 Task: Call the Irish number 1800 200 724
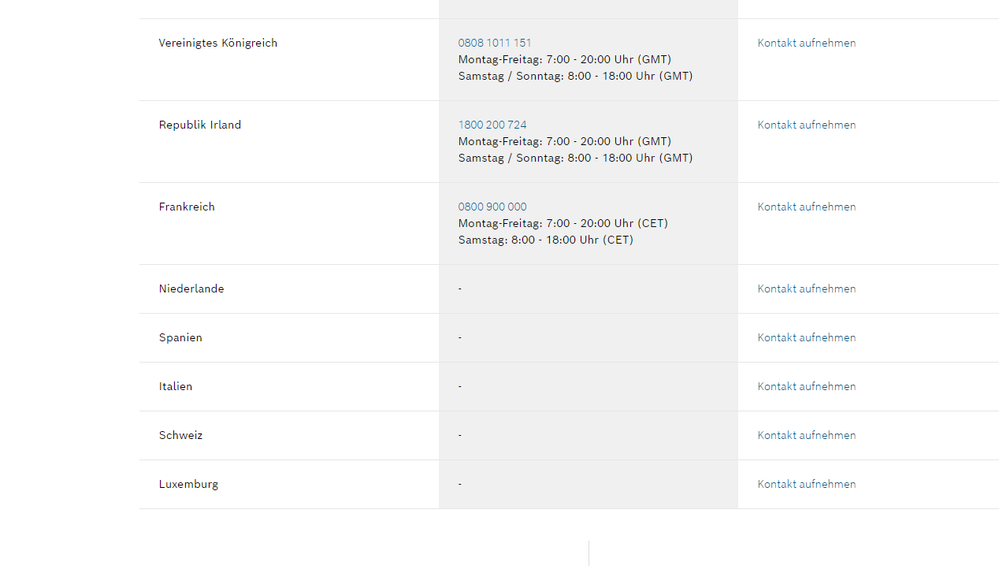point(492,125)
